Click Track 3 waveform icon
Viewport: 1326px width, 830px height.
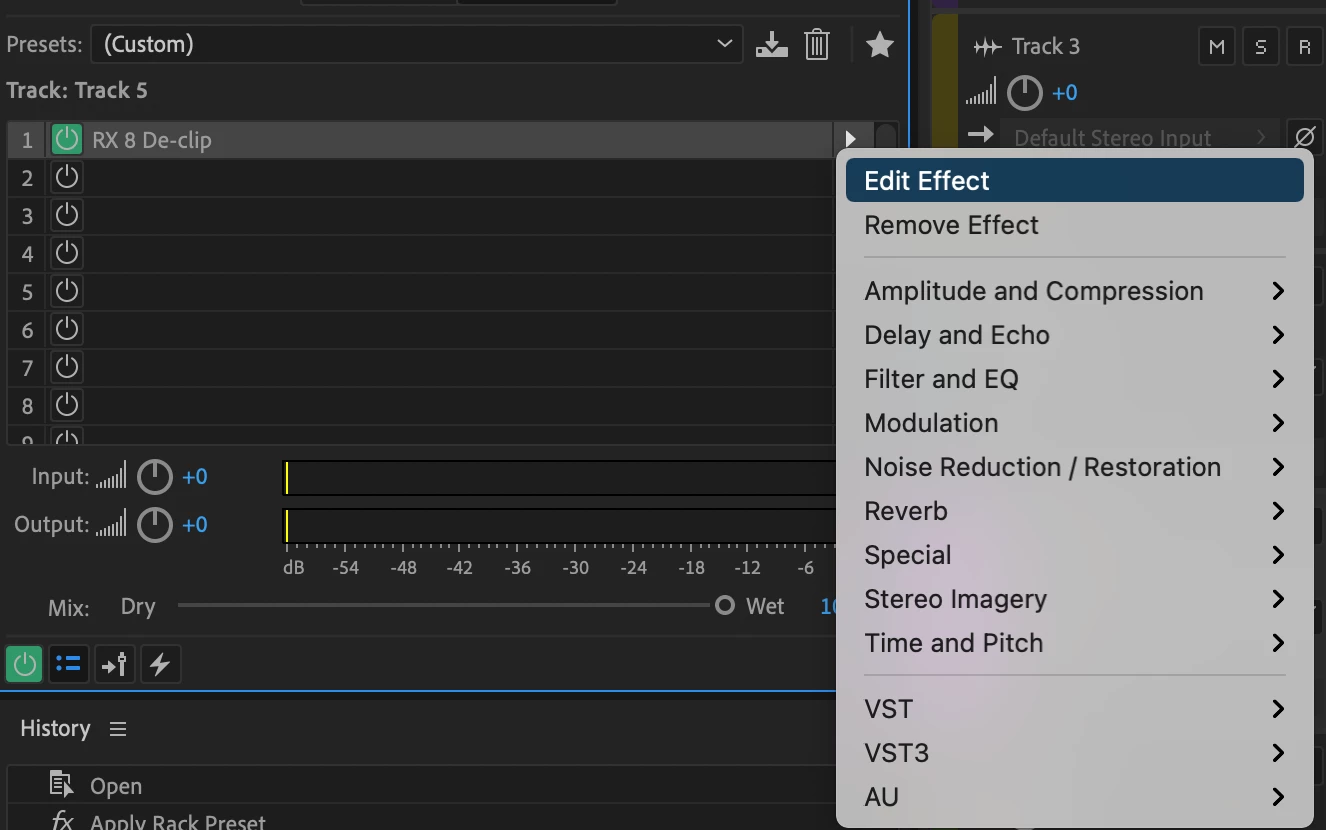[987, 47]
